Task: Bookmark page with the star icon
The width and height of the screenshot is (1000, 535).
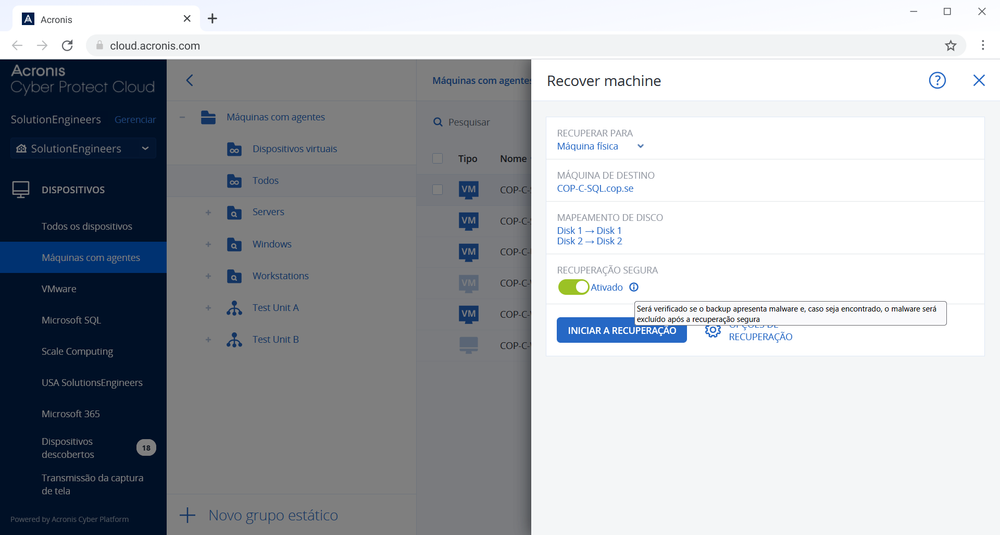Action: coord(950,45)
